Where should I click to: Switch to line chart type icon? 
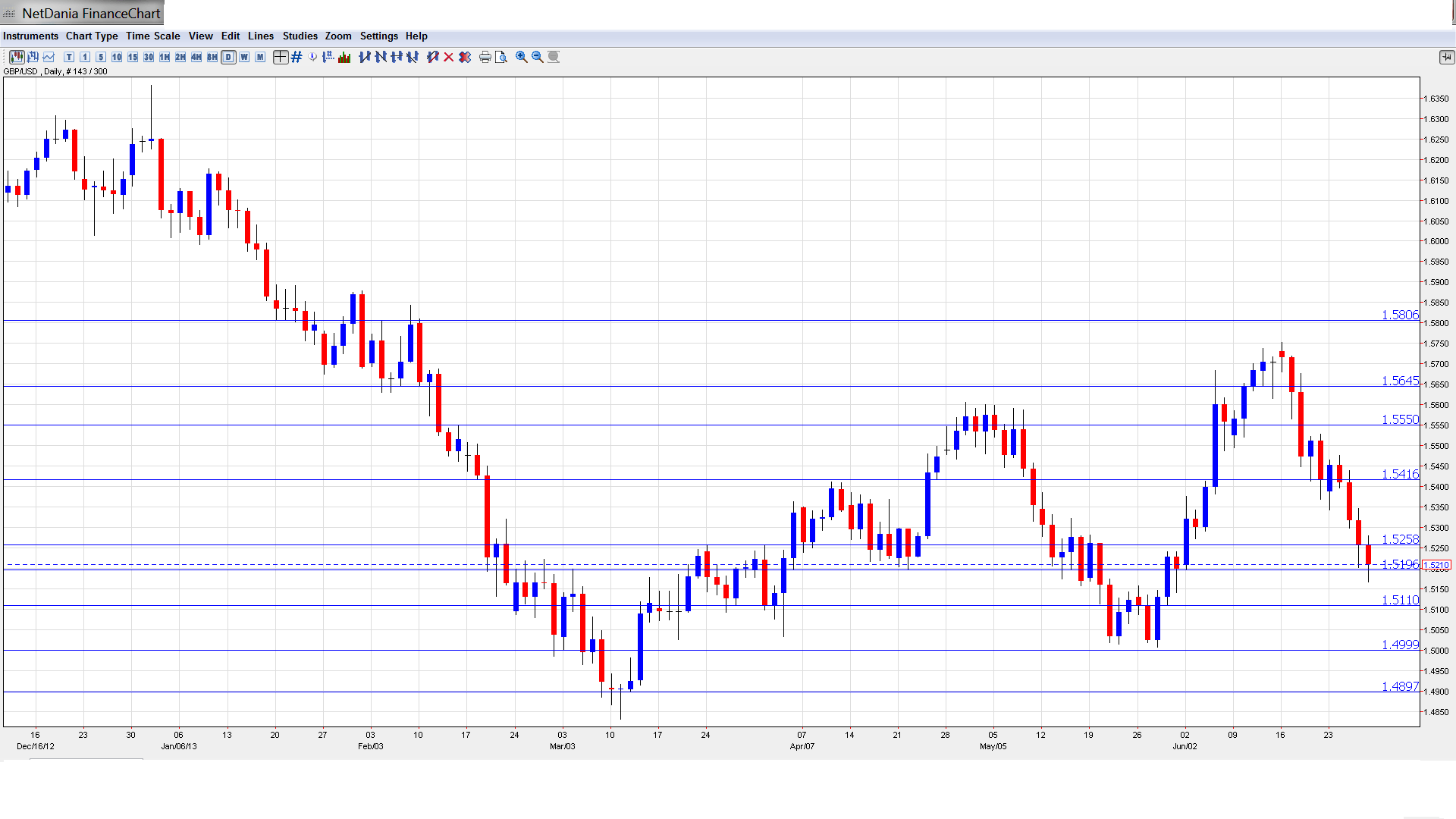49,57
